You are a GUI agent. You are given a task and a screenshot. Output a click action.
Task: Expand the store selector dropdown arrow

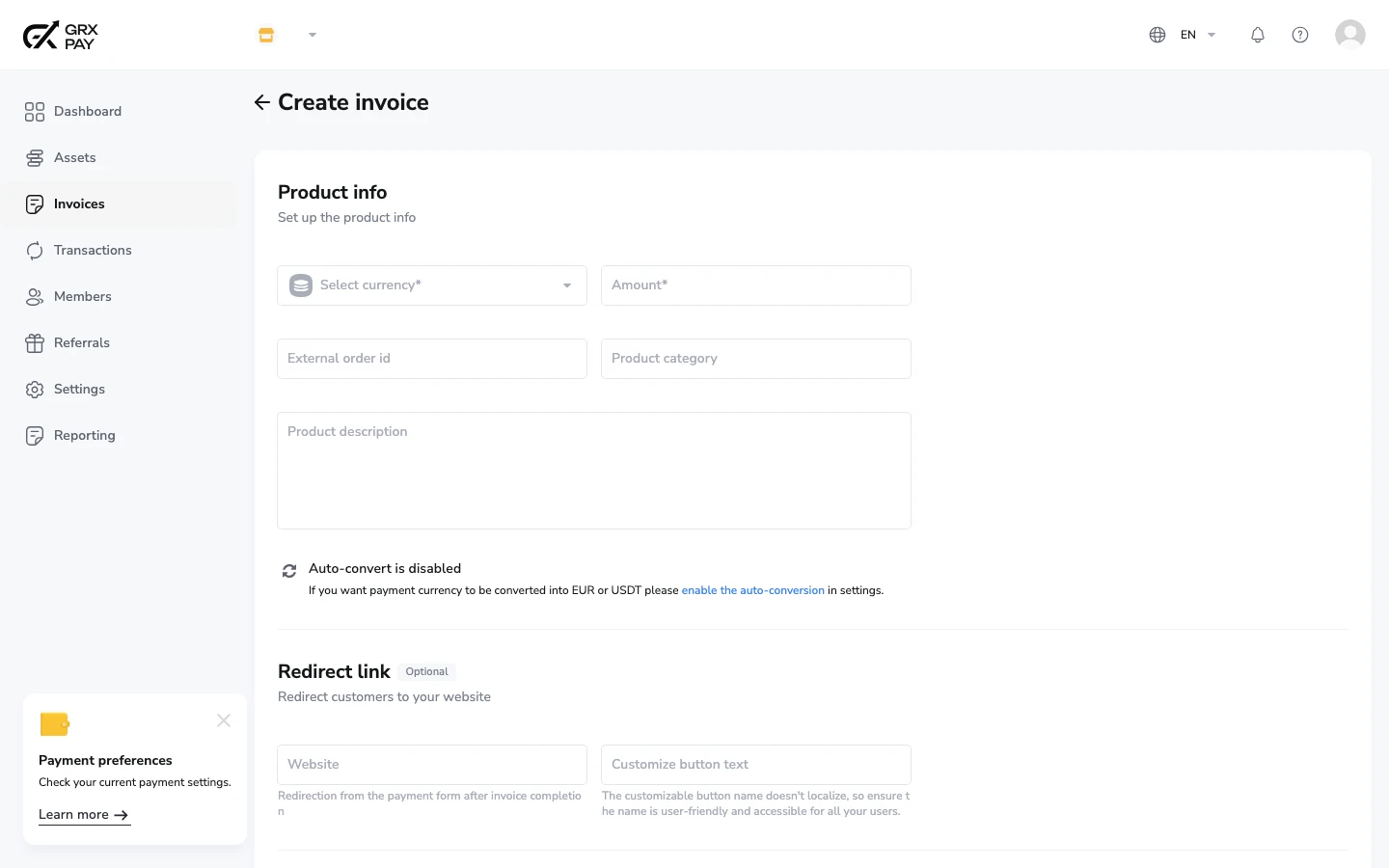coord(313,35)
